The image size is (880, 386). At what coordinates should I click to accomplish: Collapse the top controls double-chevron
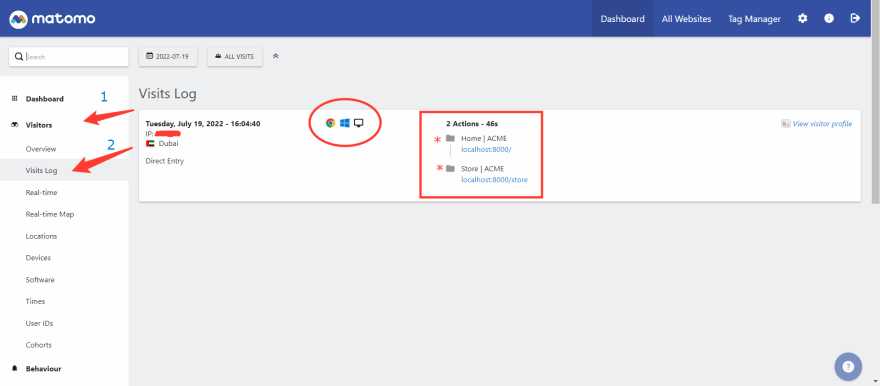point(276,56)
